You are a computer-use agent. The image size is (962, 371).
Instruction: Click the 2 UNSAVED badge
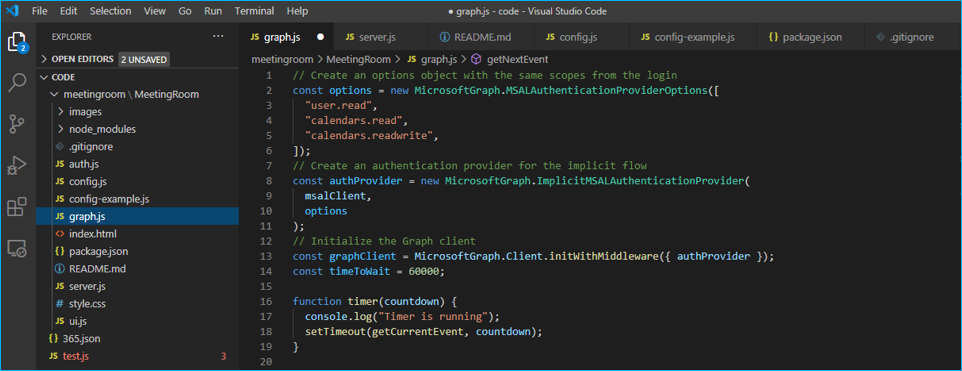(x=144, y=59)
